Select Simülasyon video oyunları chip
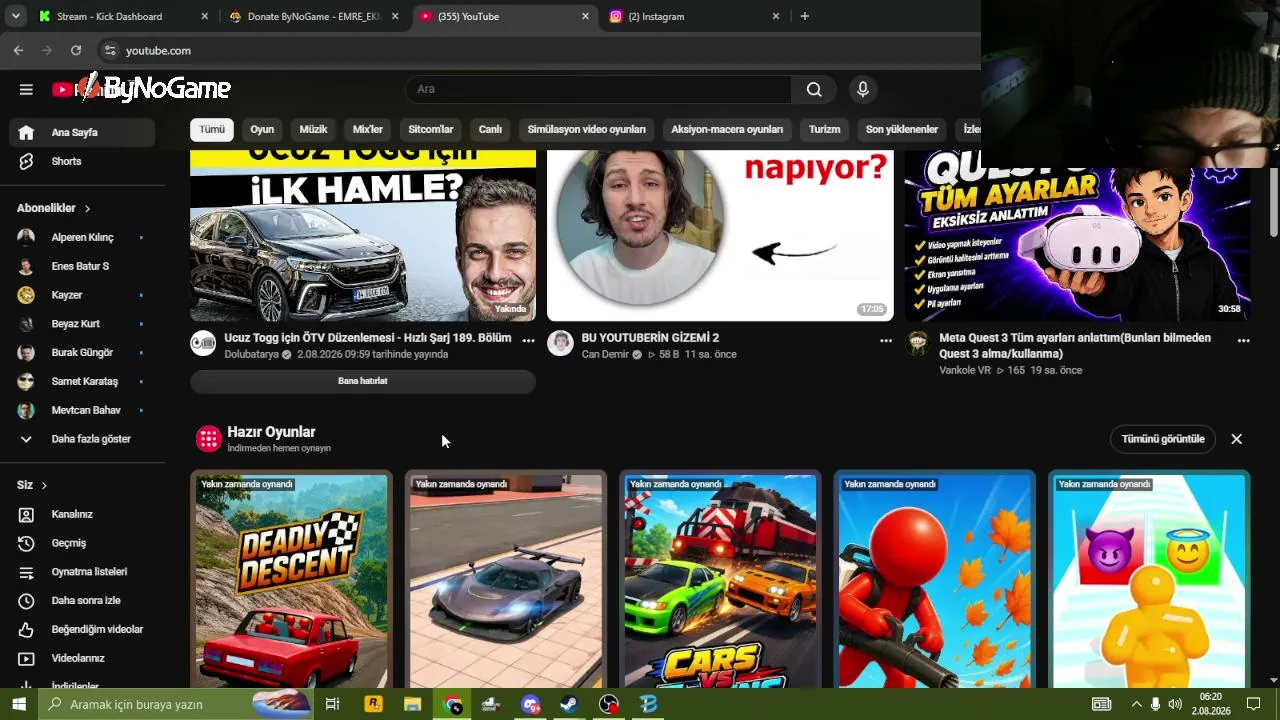1280x720 pixels. [x=587, y=129]
